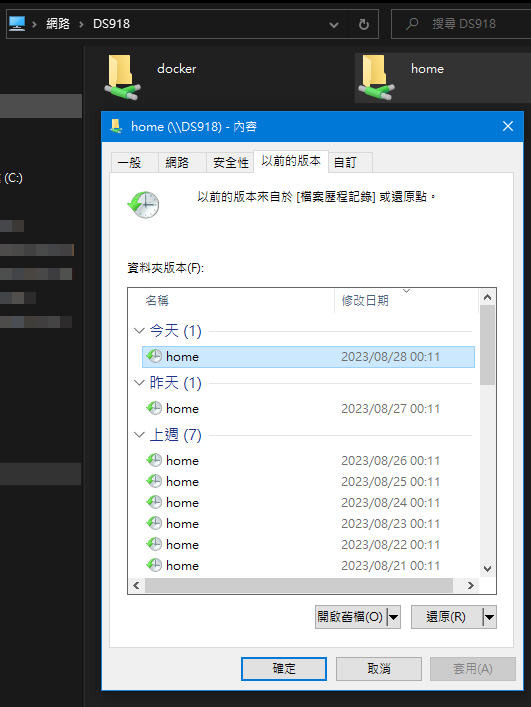Close the home properties dialog

click(508, 126)
